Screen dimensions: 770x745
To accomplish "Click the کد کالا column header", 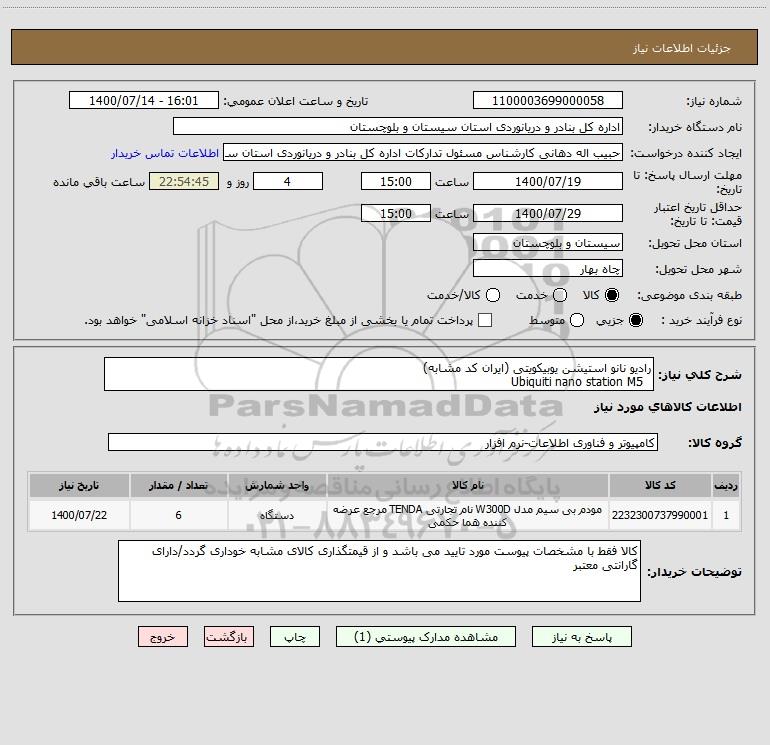I will coord(660,485).
